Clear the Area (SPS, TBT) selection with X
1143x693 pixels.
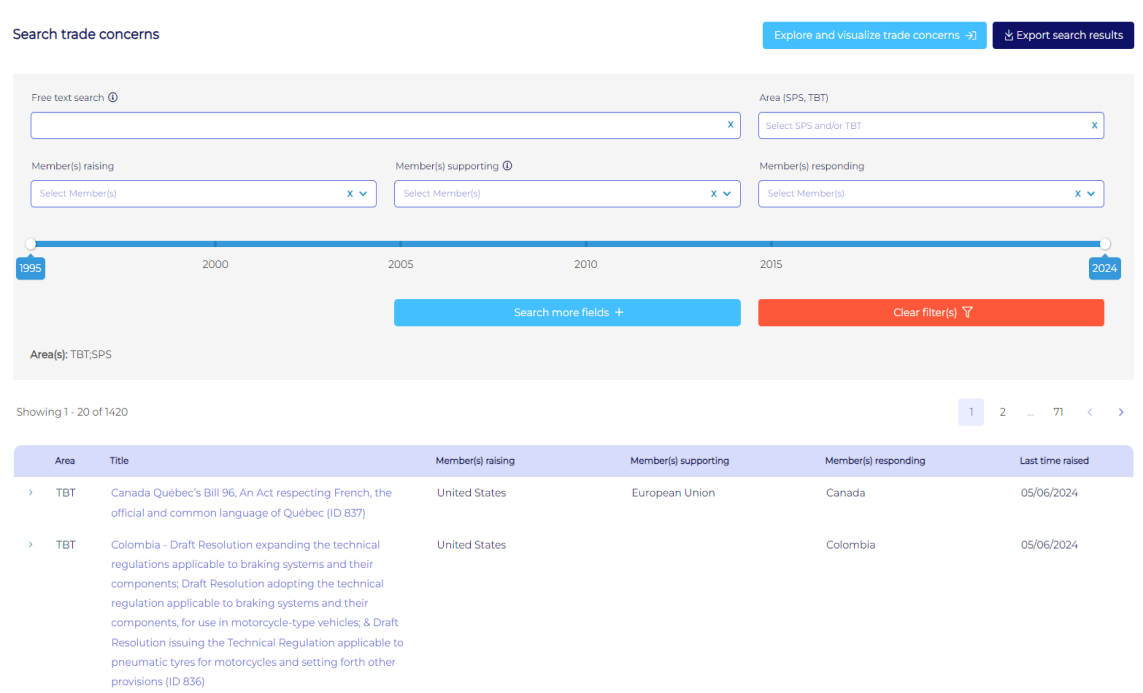click(1093, 125)
